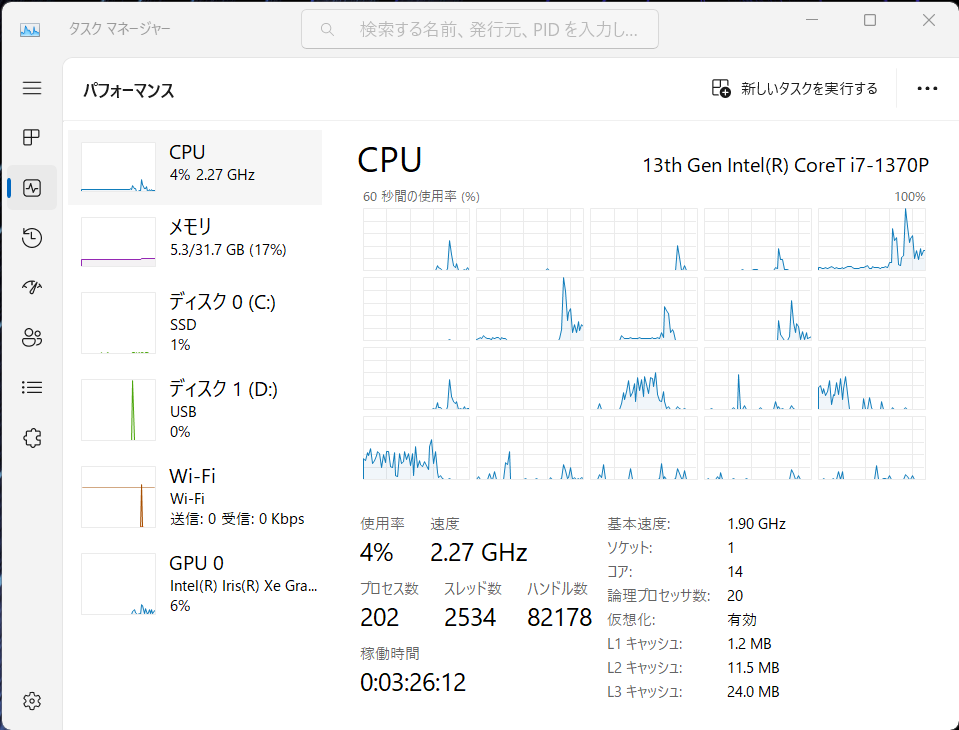Screen dimensions: 959x730
Task: Click the first logical processor usage graph
Action: (x=415, y=240)
